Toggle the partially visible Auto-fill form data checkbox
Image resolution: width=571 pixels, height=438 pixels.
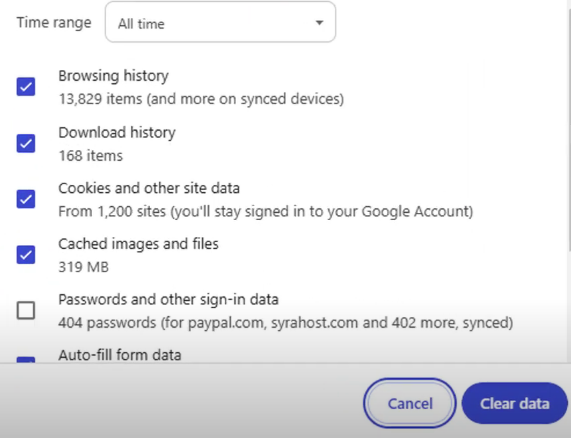click(x=26, y=360)
